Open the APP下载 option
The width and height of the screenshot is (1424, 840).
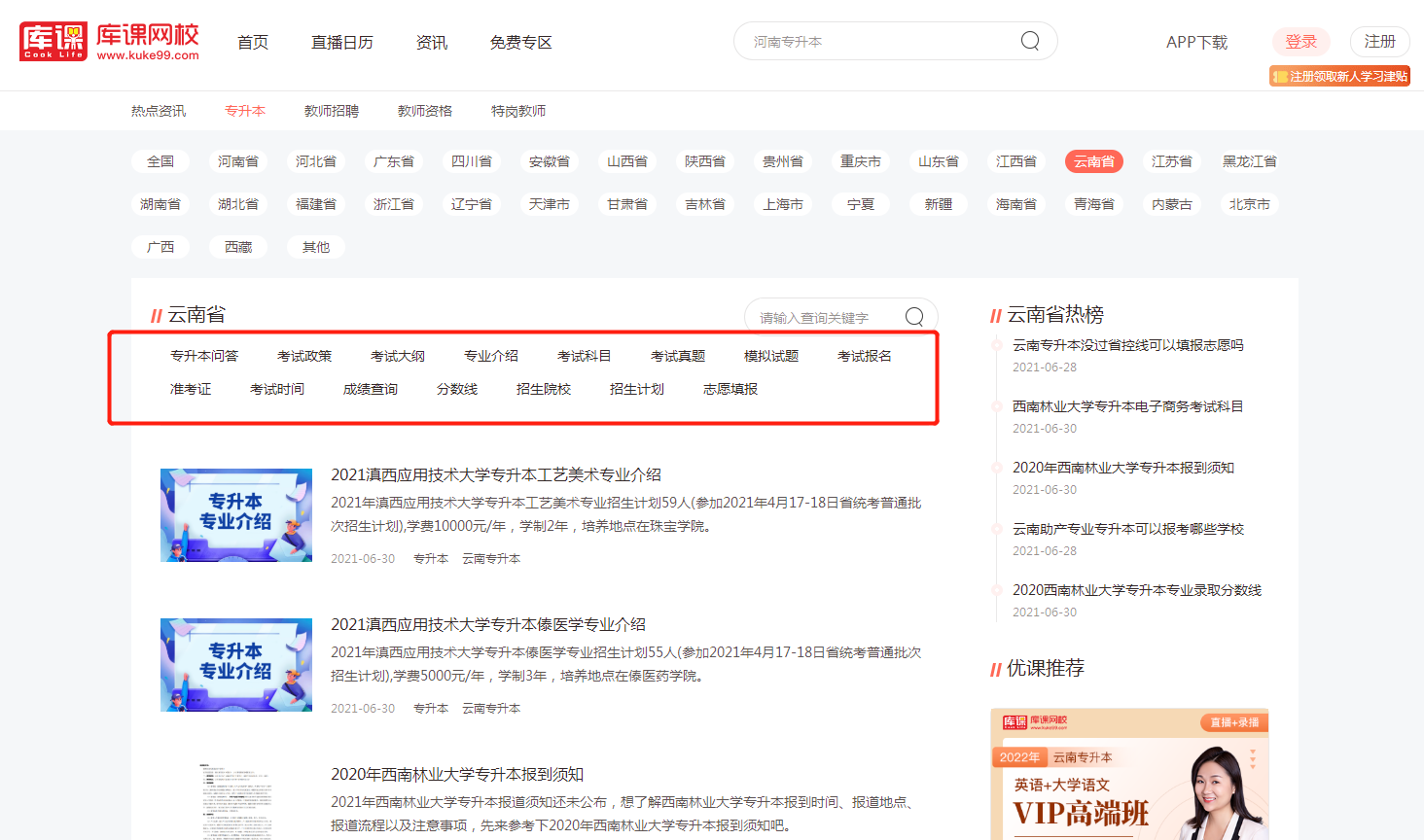[x=1196, y=42]
